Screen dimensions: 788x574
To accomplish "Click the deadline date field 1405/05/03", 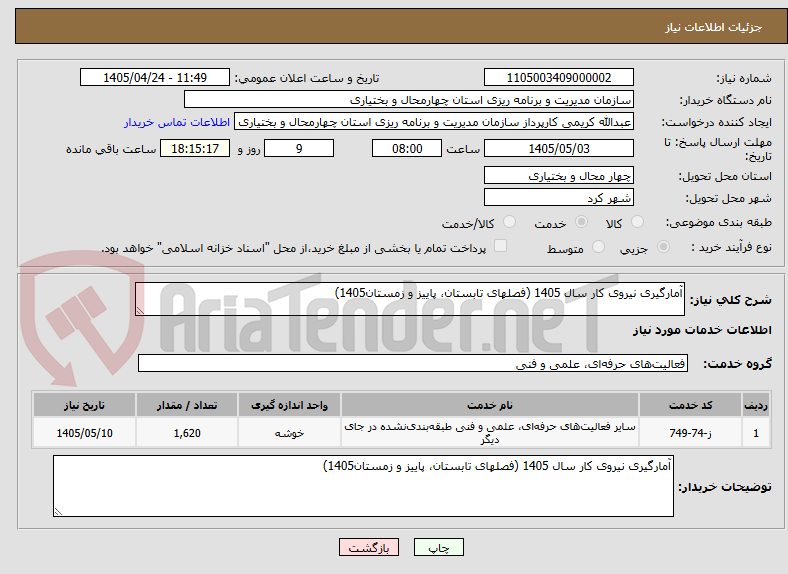I will [x=559, y=148].
